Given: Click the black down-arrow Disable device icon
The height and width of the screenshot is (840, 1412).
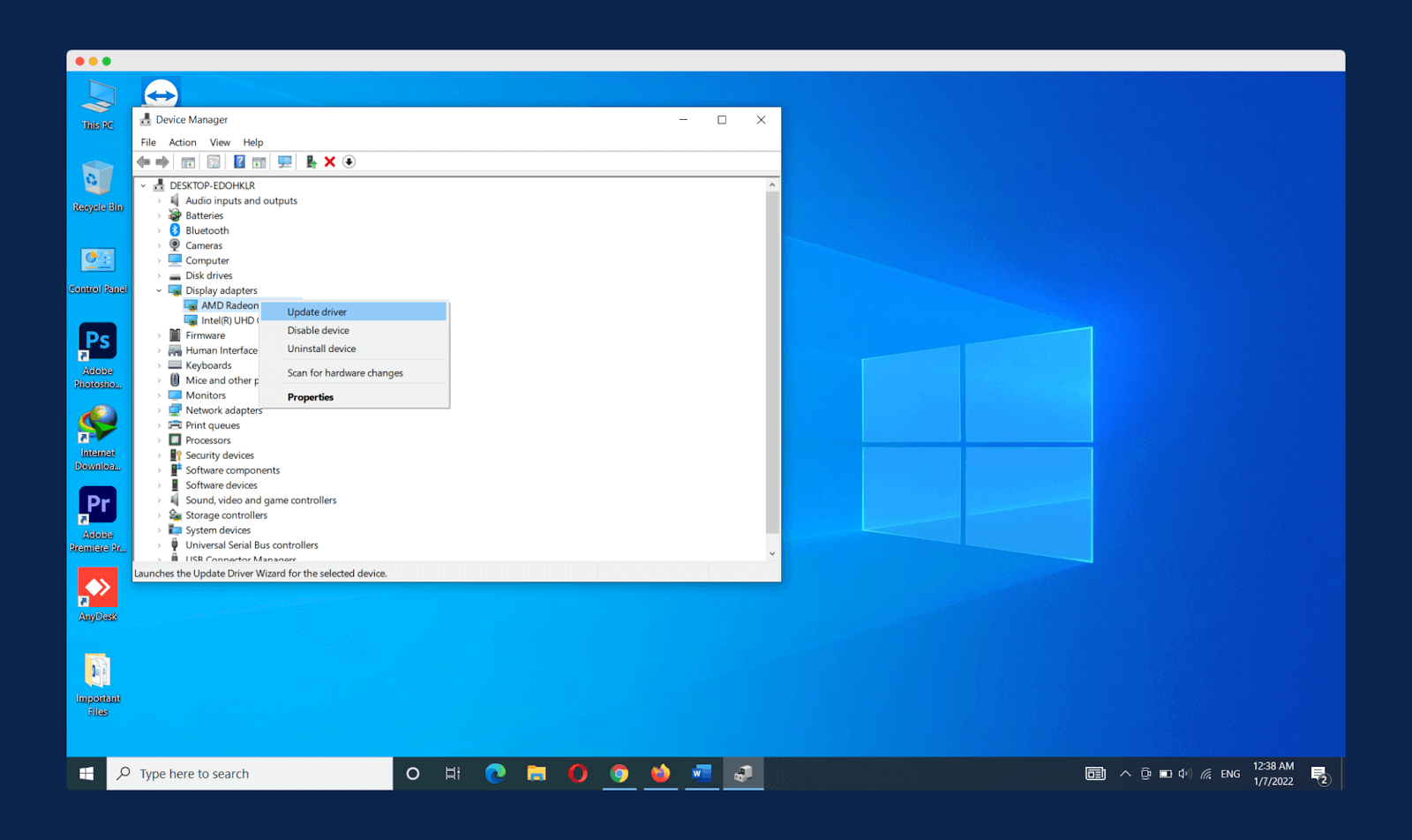Looking at the screenshot, I should (x=349, y=161).
